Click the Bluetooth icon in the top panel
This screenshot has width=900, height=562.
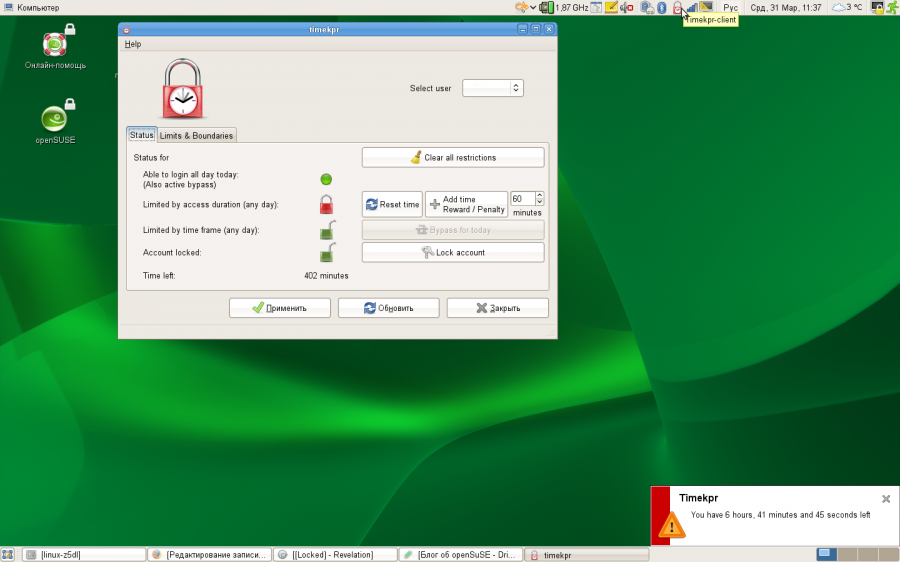click(662, 7)
